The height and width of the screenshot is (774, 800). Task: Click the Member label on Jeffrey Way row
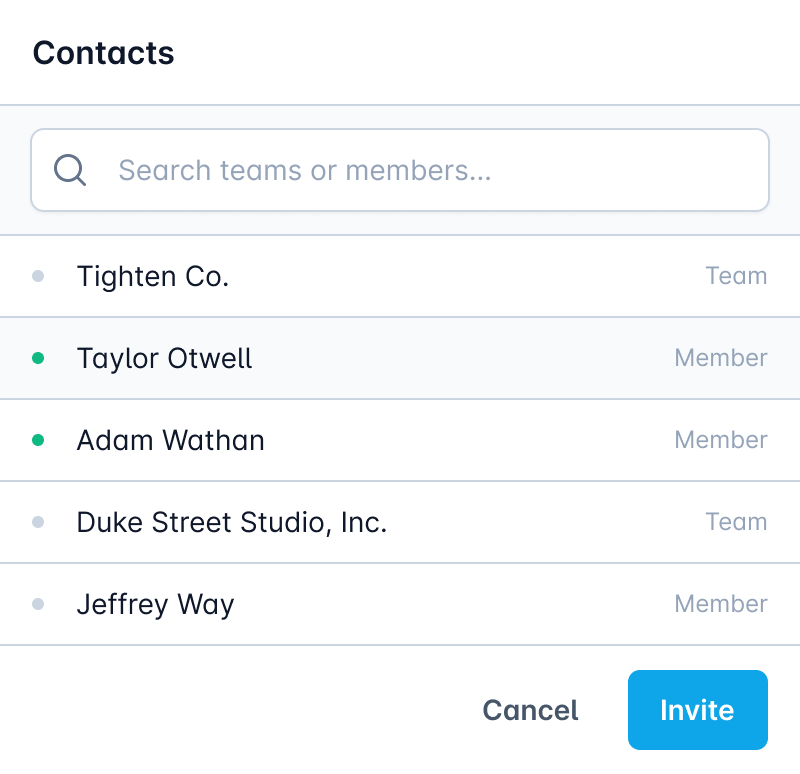[721, 604]
